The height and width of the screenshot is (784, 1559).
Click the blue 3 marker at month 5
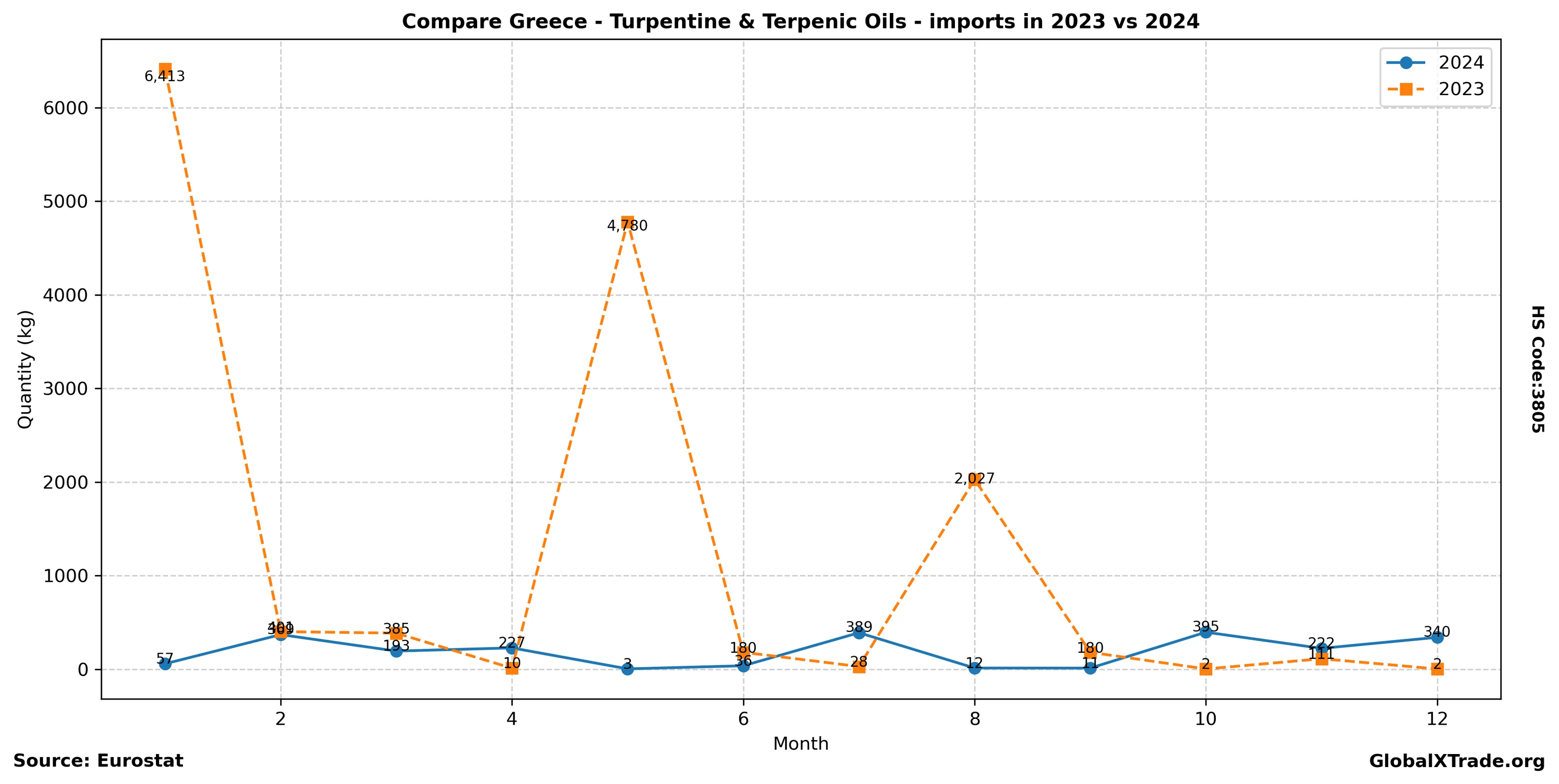tap(628, 669)
